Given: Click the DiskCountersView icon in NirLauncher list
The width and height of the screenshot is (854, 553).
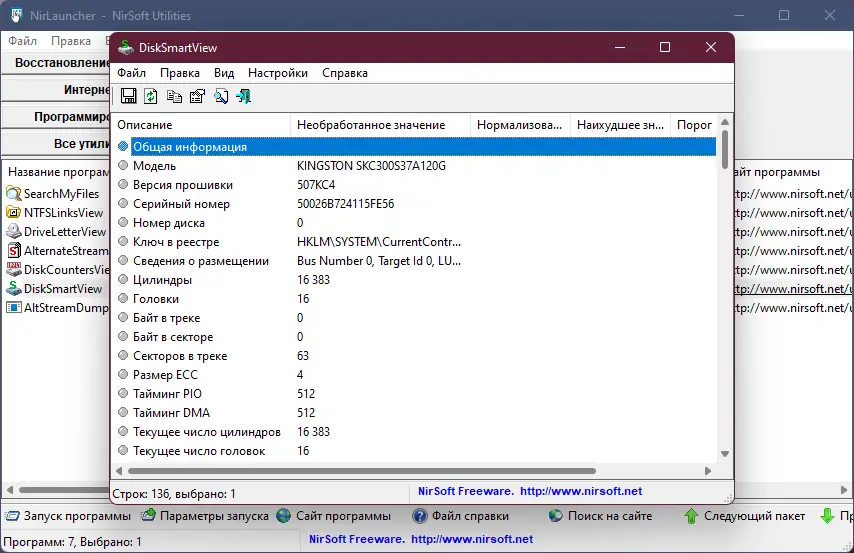Looking at the screenshot, I should pyautogui.click(x=14, y=270).
